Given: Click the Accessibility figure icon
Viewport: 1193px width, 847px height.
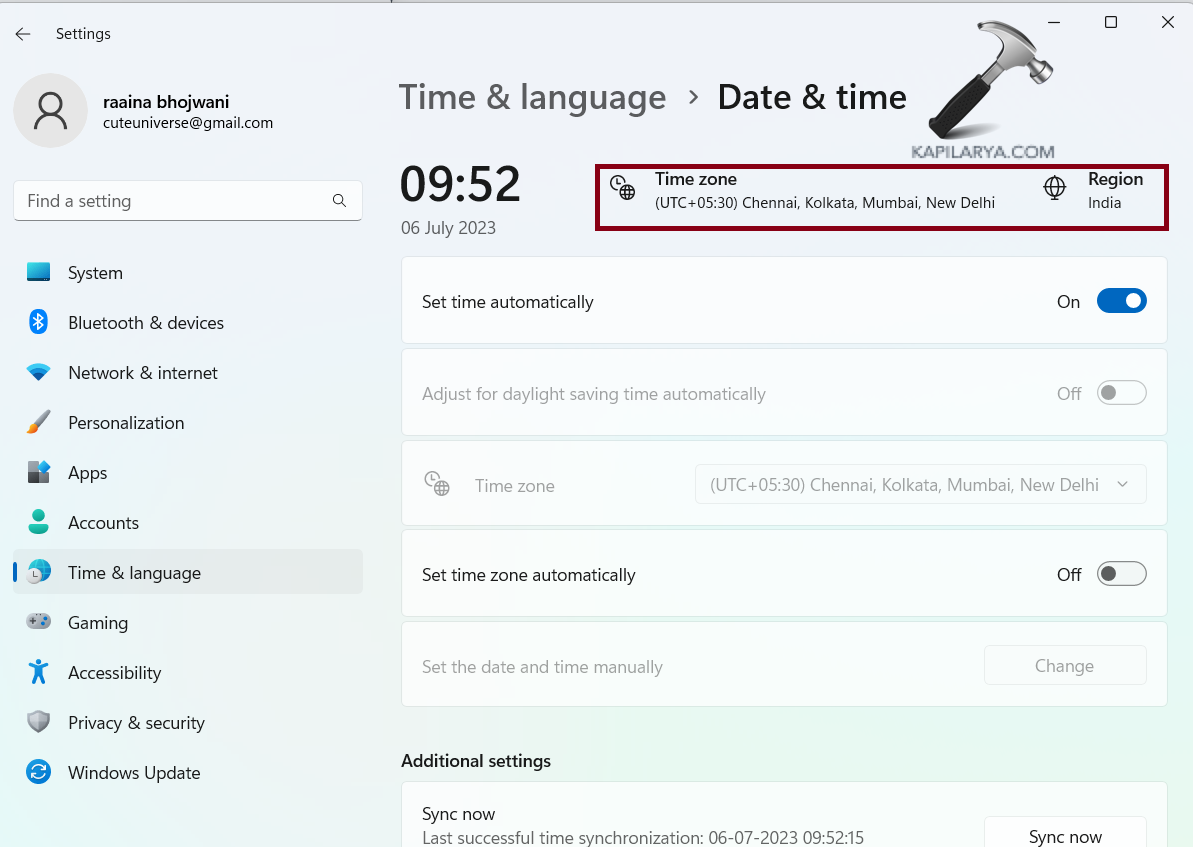Looking at the screenshot, I should 39,672.
